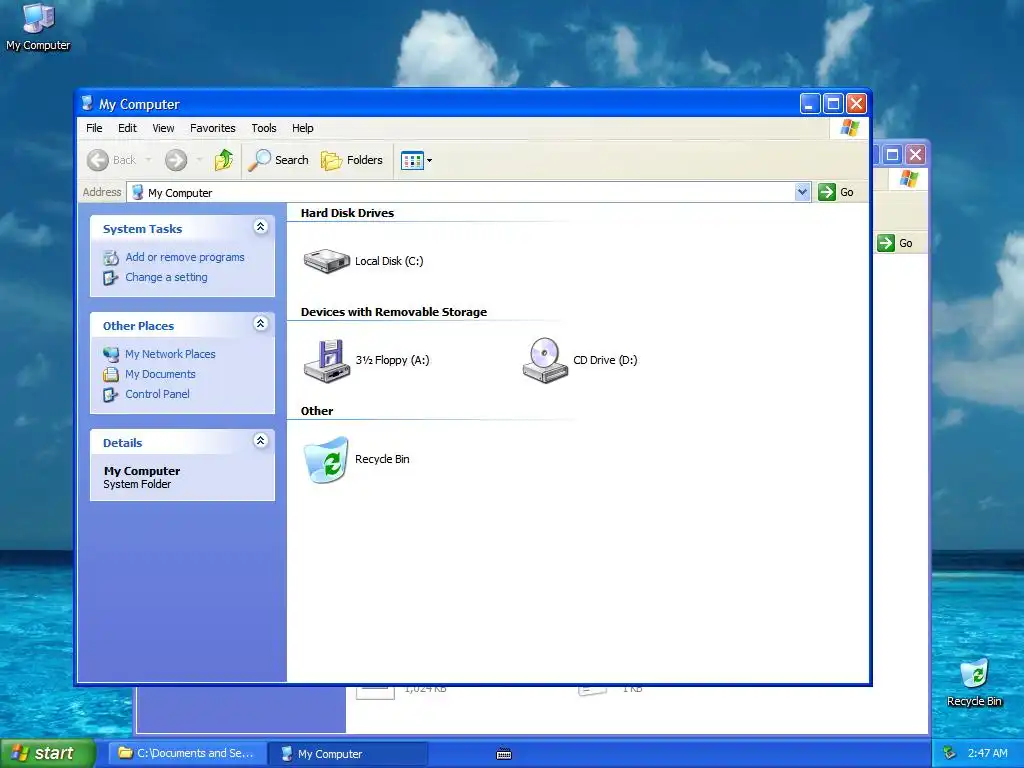This screenshot has width=1024, height=768.
Task: Collapse the Details panel
Action: [x=260, y=440]
